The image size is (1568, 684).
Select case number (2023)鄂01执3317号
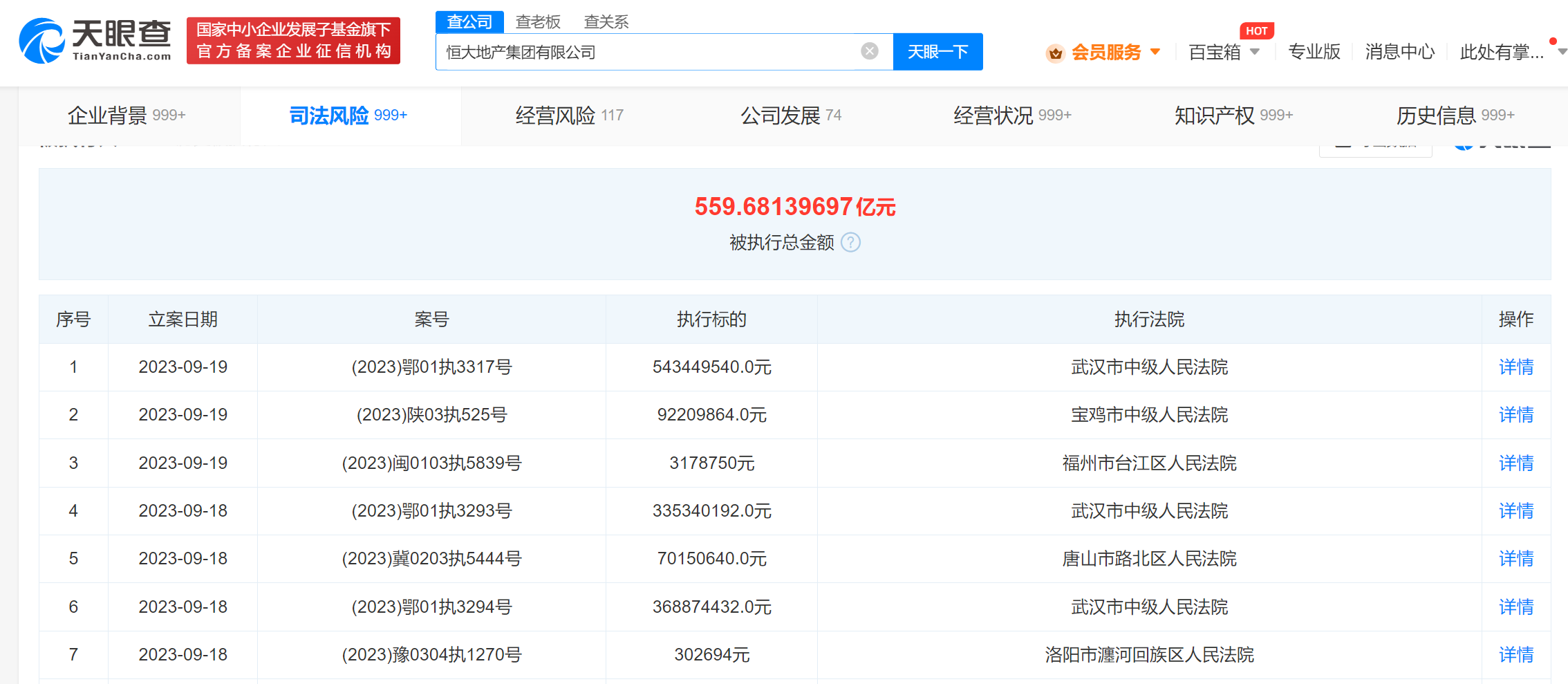pyautogui.click(x=432, y=367)
